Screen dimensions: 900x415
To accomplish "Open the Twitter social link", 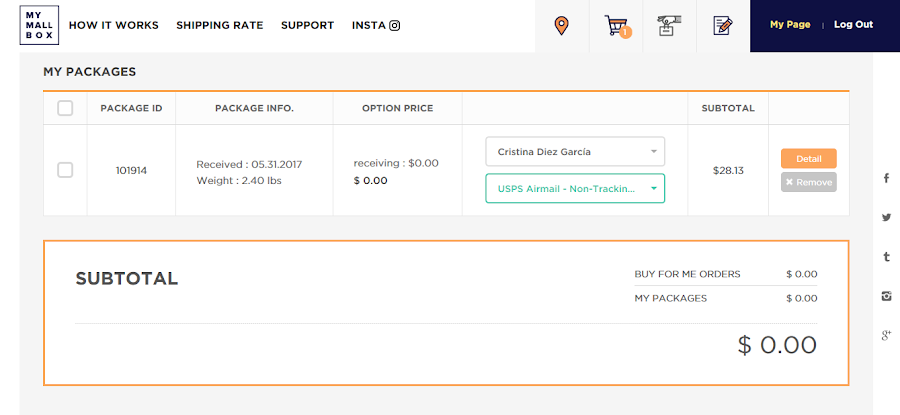I will click(886, 217).
